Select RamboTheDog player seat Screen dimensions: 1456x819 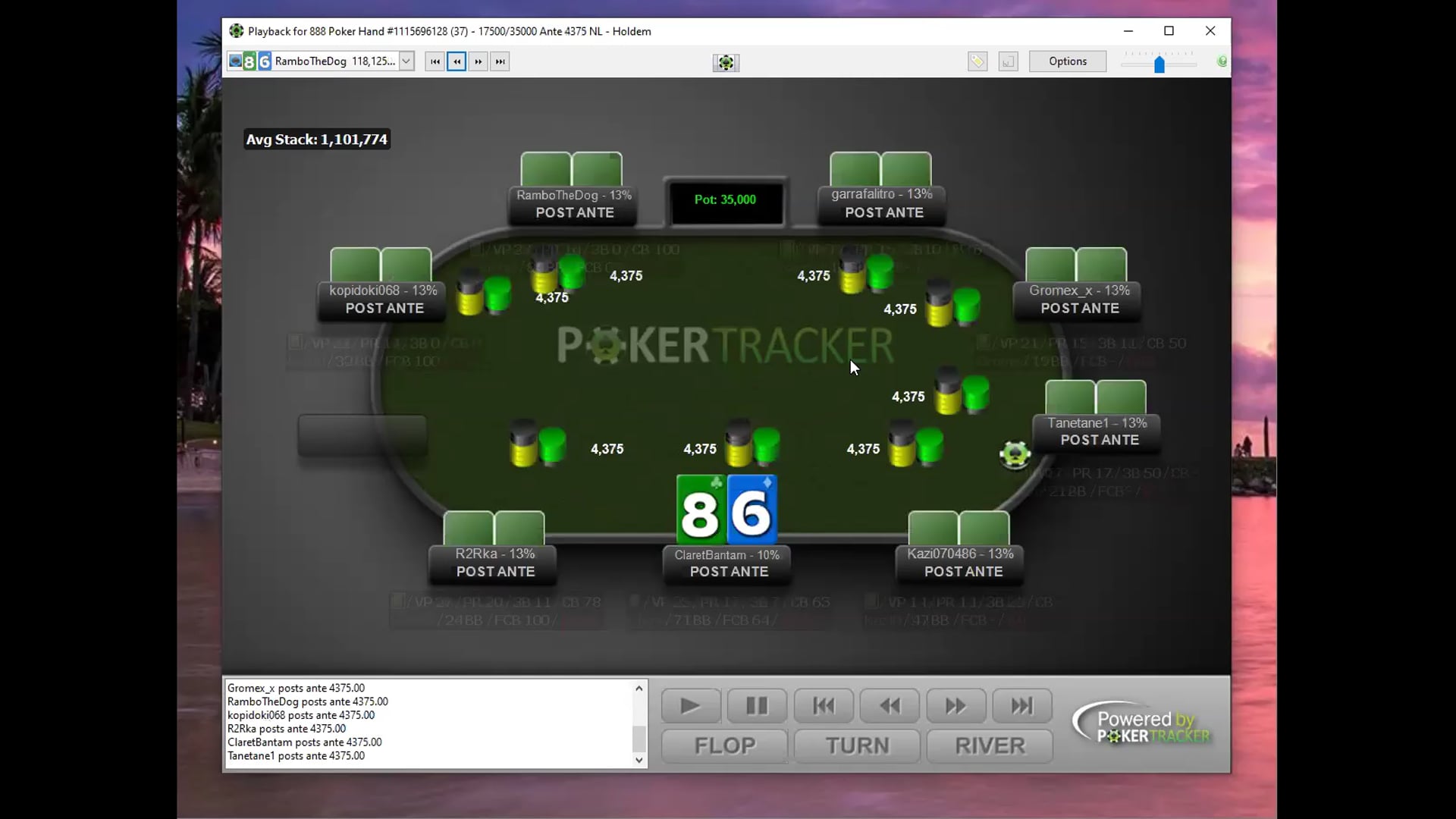573,205
